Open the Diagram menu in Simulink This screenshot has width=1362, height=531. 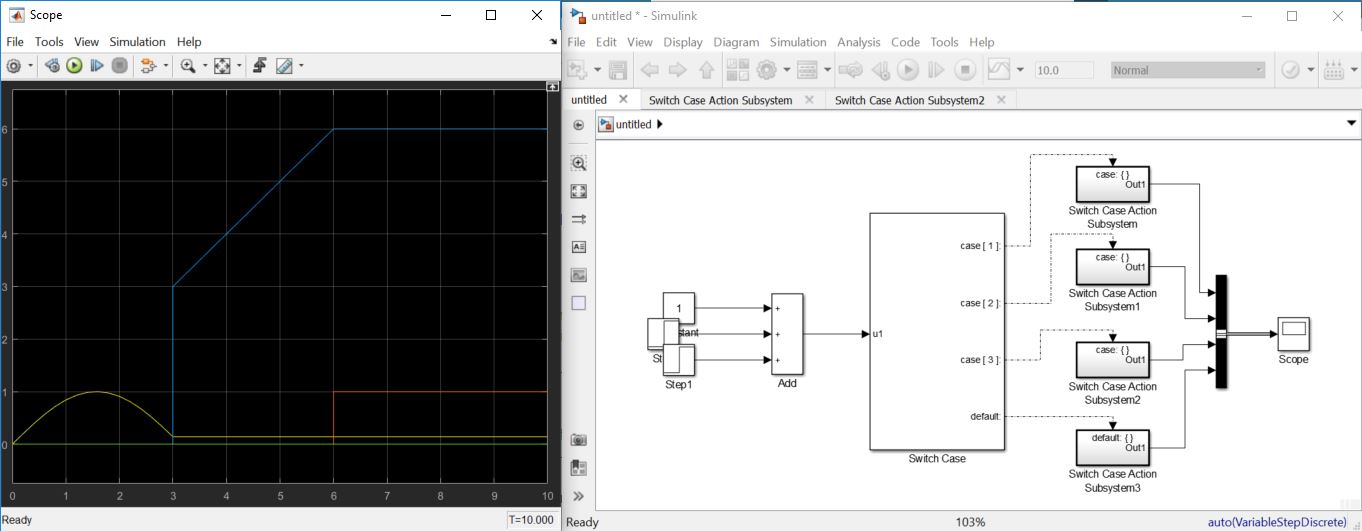[736, 42]
